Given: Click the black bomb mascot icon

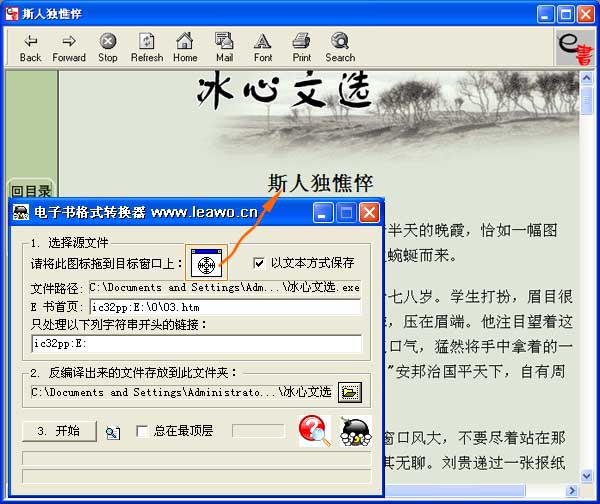Looking at the screenshot, I should pos(354,431).
